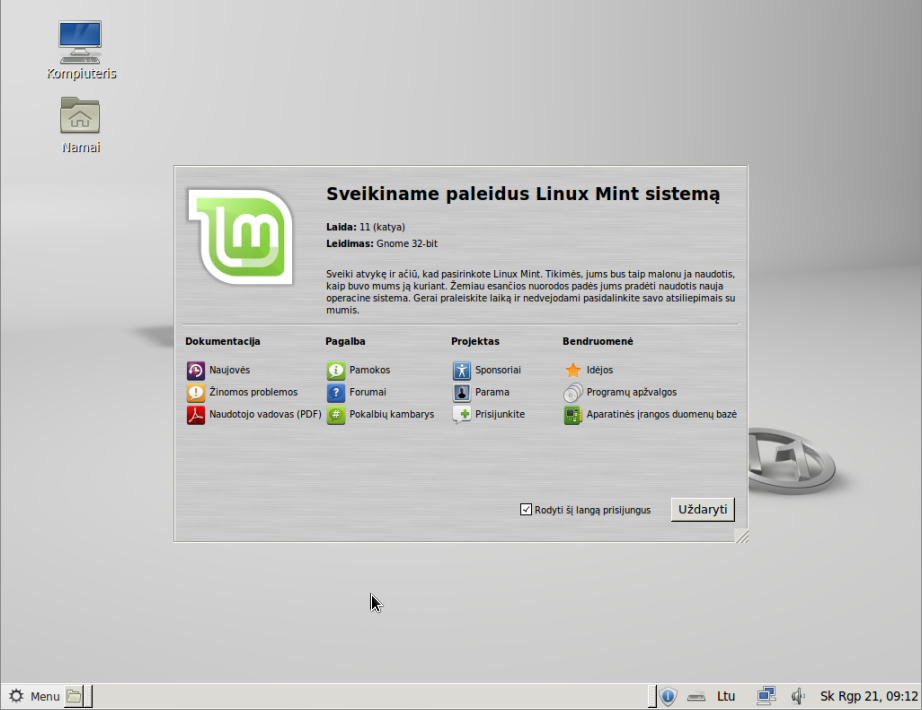Open Naujovės release notes

(x=218, y=370)
